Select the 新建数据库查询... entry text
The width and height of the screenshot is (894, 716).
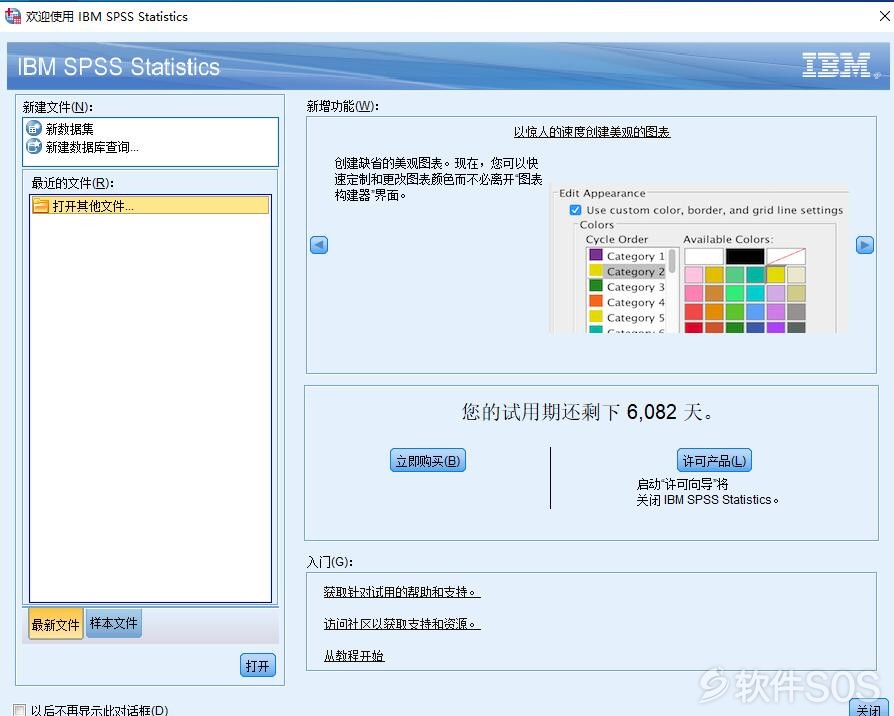coord(92,147)
